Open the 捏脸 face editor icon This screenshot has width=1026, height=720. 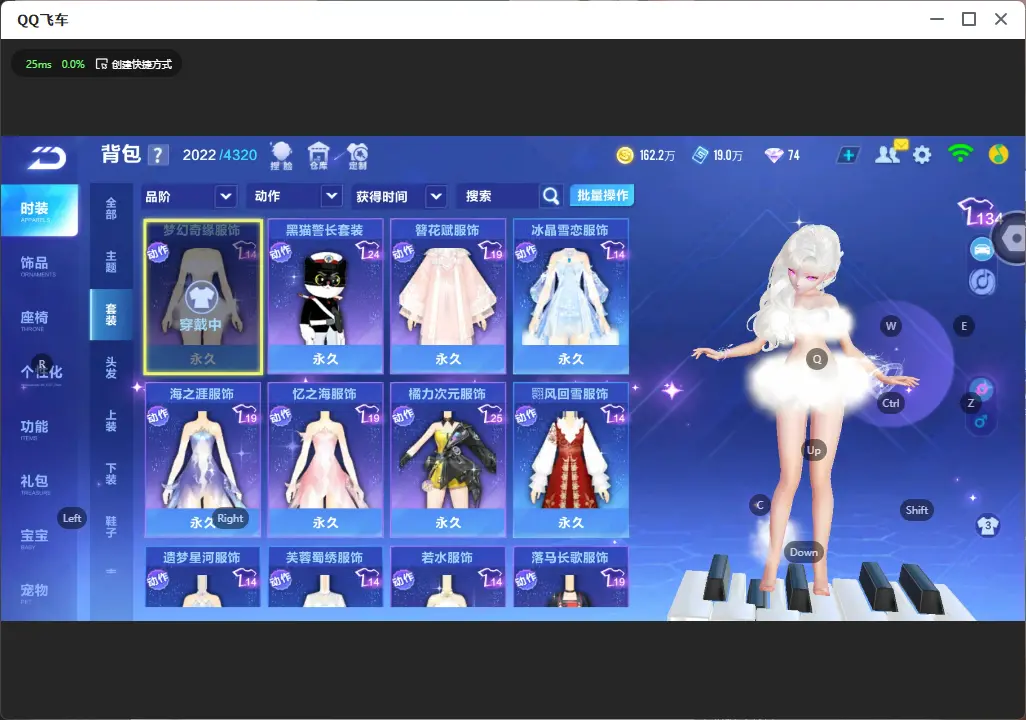(x=281, y=155)
